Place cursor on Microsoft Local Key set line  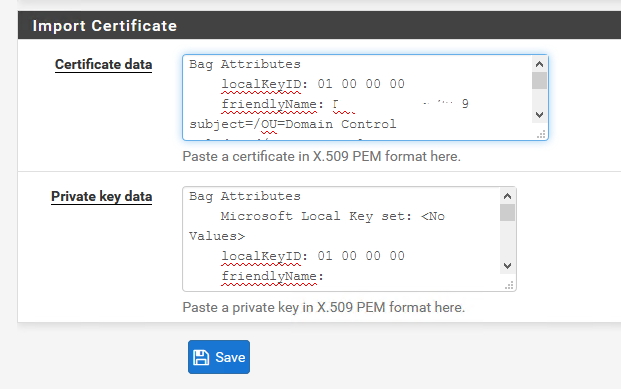[x=333, y=216]
